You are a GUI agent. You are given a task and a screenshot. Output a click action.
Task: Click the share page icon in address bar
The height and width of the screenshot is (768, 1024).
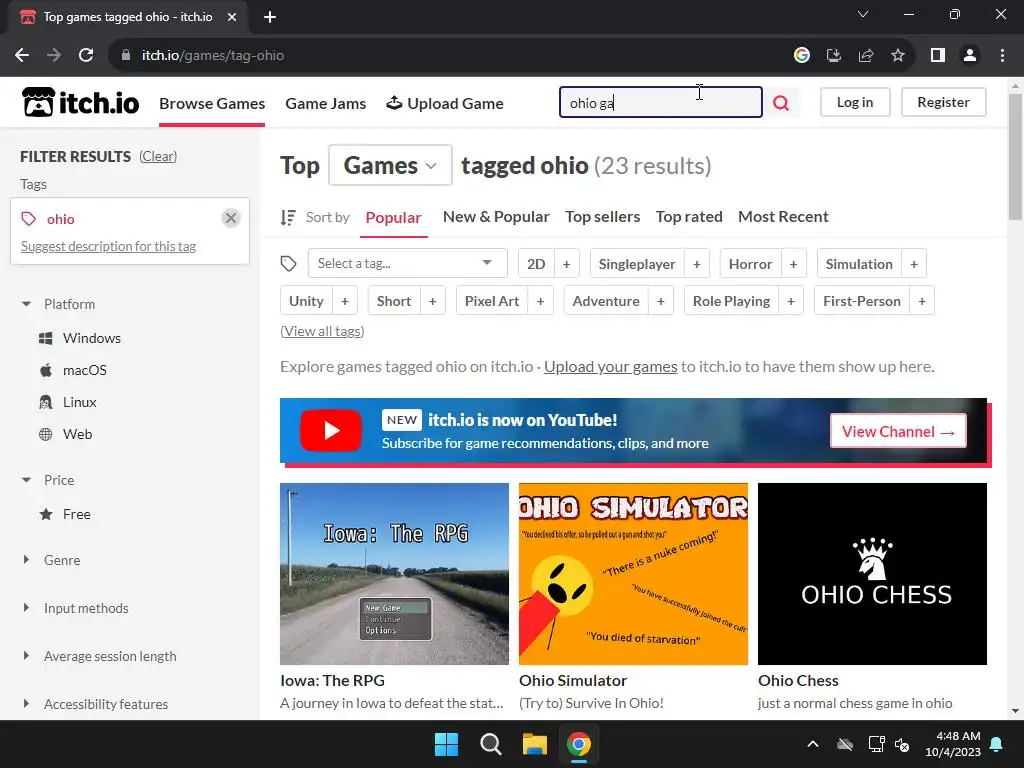pyautogui.click(x=866, y=56)
